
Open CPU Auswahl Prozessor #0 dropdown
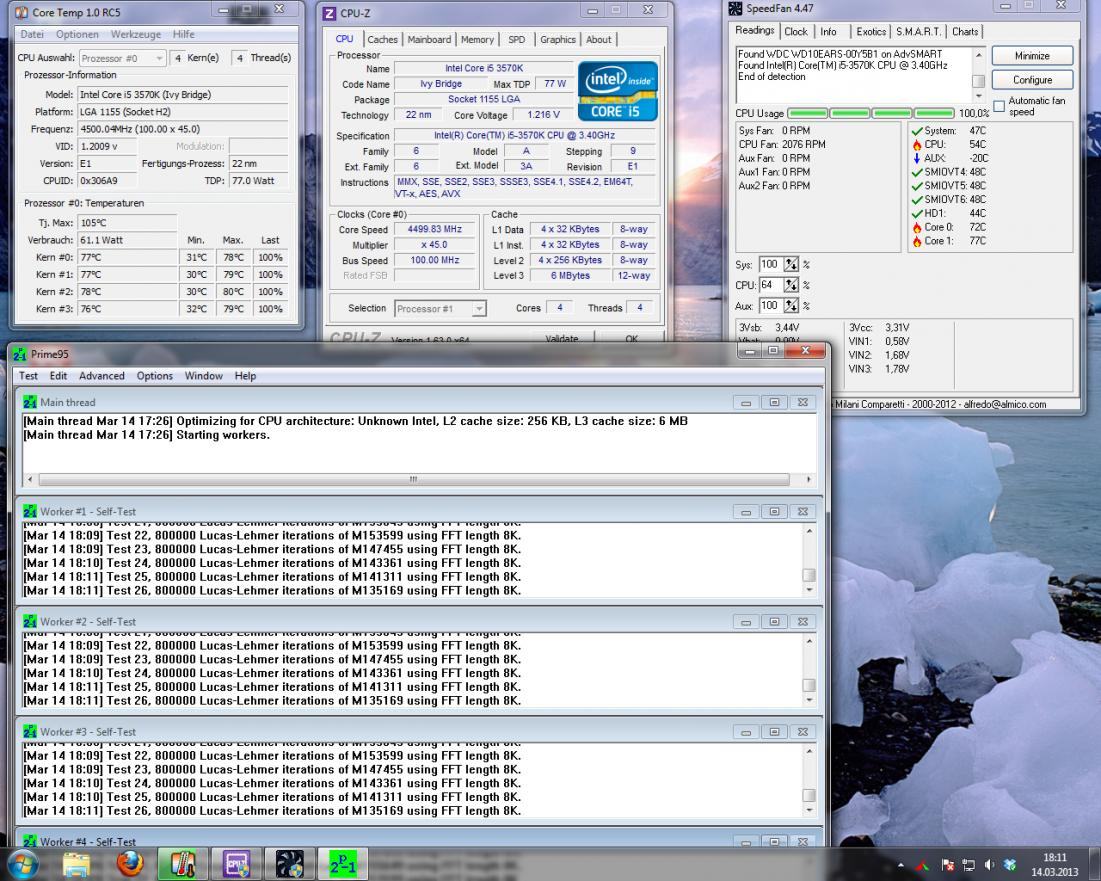click(x=122, y=58)
